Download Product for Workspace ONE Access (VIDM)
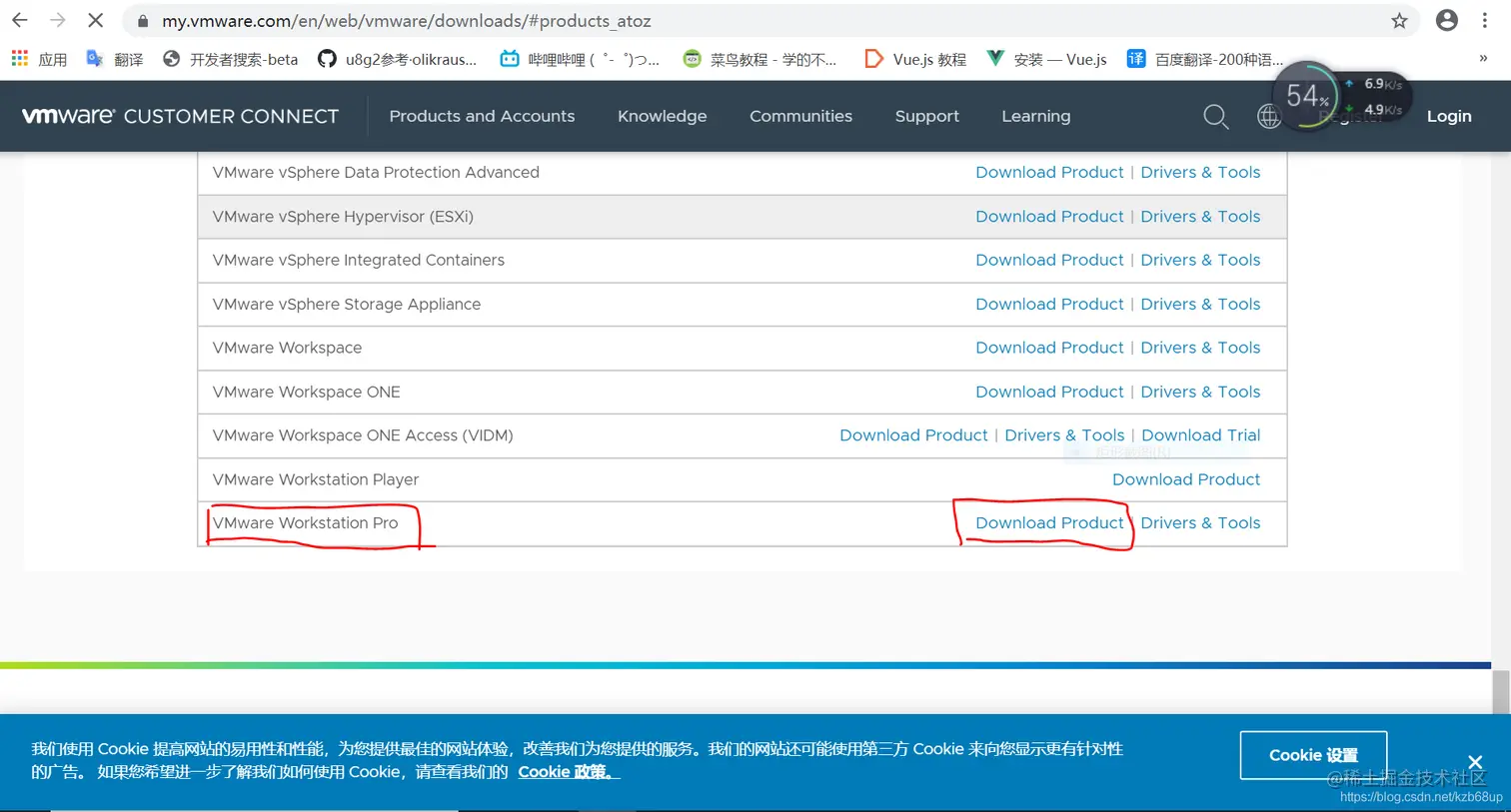Viewport: 1511px width, 812px height. pos(913,434)
